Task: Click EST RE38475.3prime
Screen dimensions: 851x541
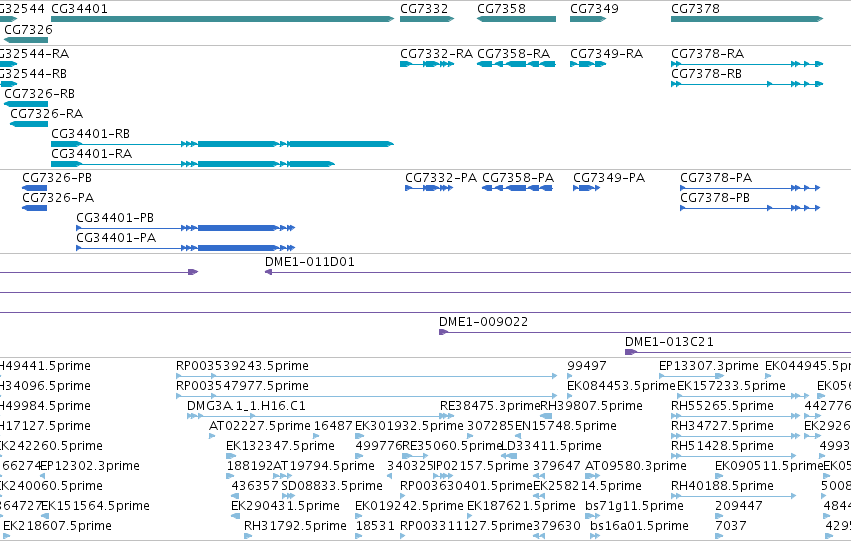Action: click(490, 406)
